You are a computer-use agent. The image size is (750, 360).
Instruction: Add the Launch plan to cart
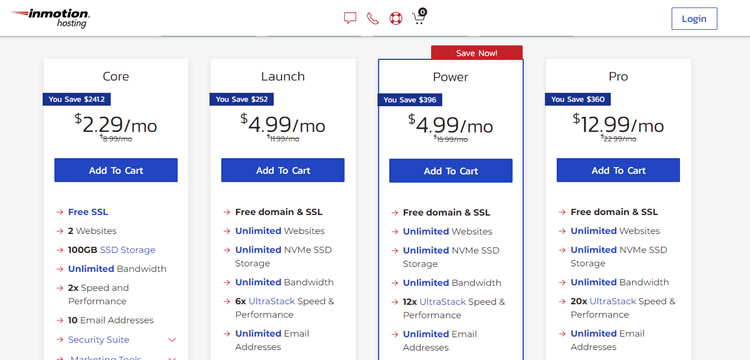point(283,170)
